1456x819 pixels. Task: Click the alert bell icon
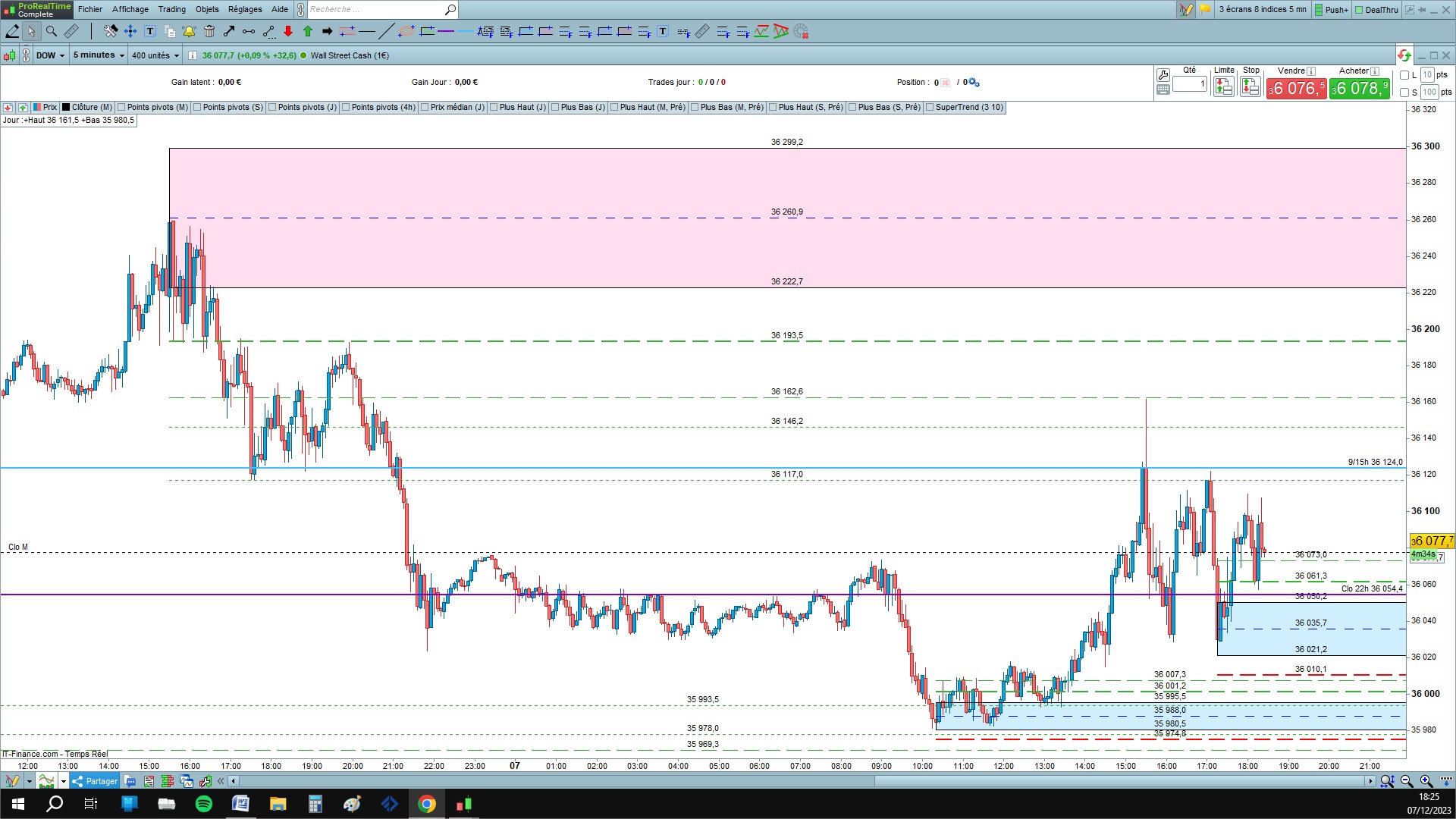(x=189, y=31)
